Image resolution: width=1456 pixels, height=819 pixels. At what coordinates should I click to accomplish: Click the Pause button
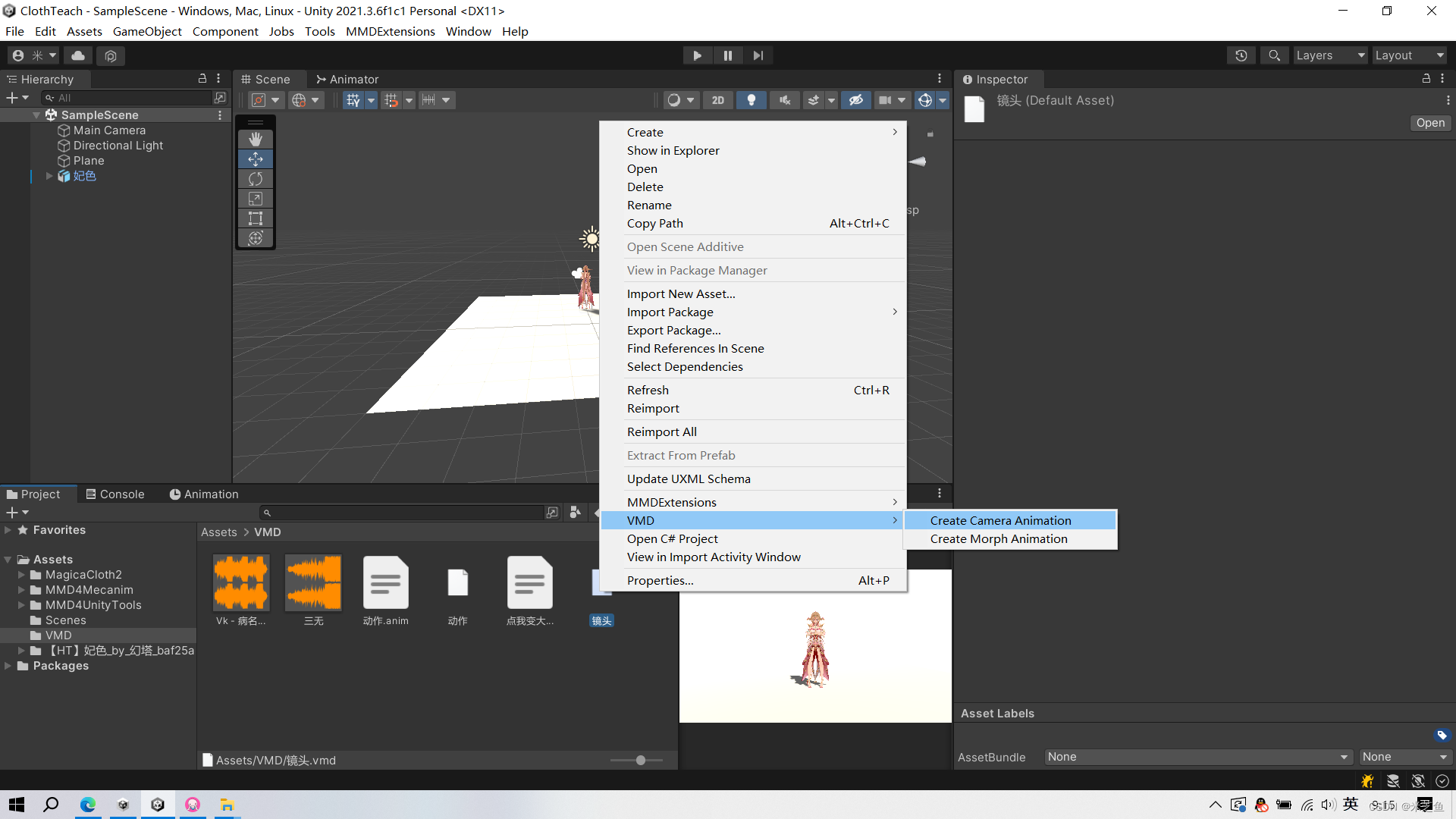click(x=727, y=55)
